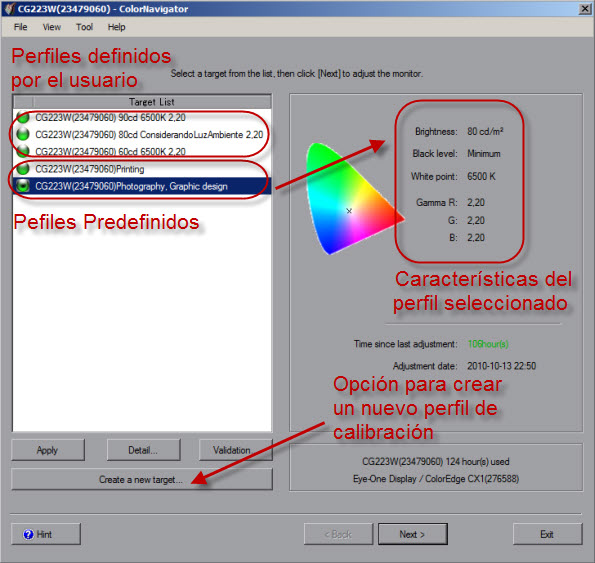595x563 pixels.
Task: Click the 106hour(s) time since adjustment value
Action: click(x=488, y=344)
